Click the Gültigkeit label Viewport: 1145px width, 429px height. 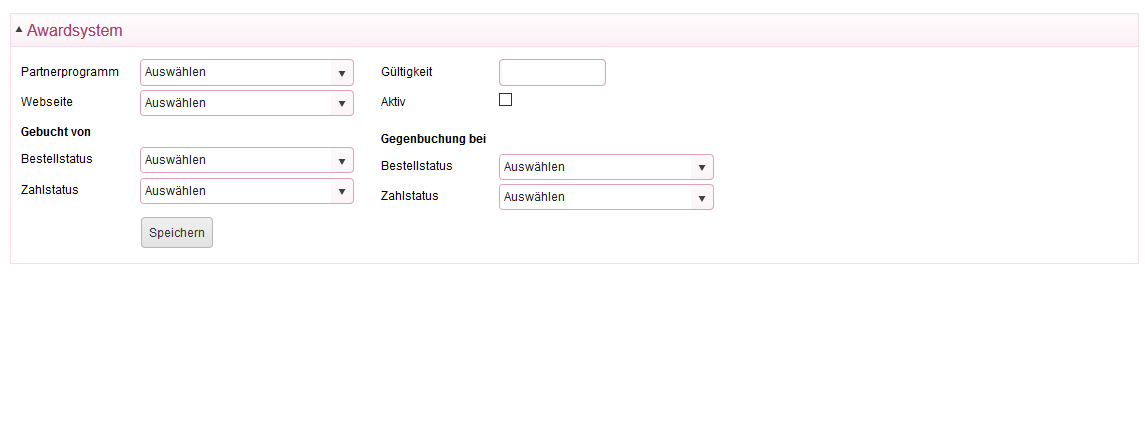pos(407,72)
